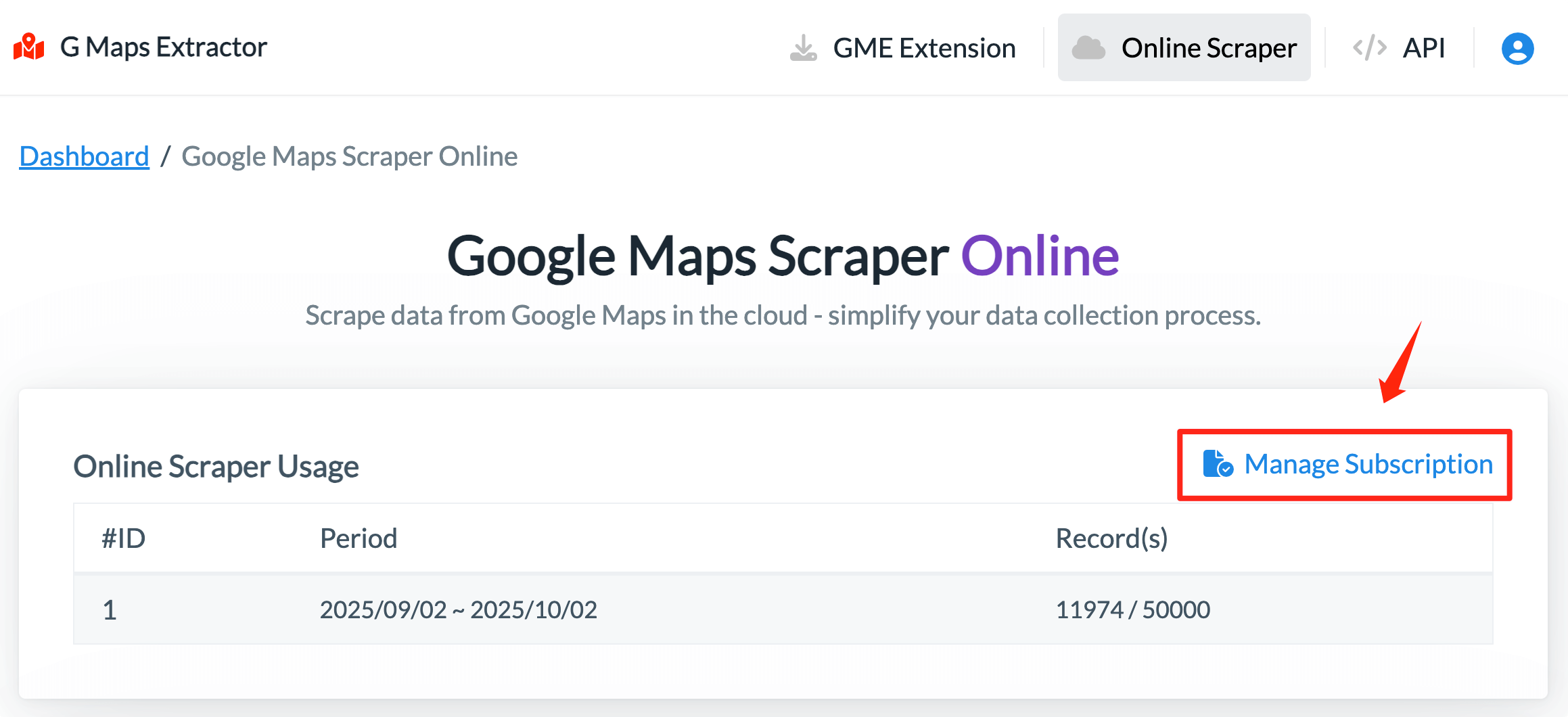1568x717 pixels.
Task: Click the Manage Subscription document icon
Action: point(1218,464)
